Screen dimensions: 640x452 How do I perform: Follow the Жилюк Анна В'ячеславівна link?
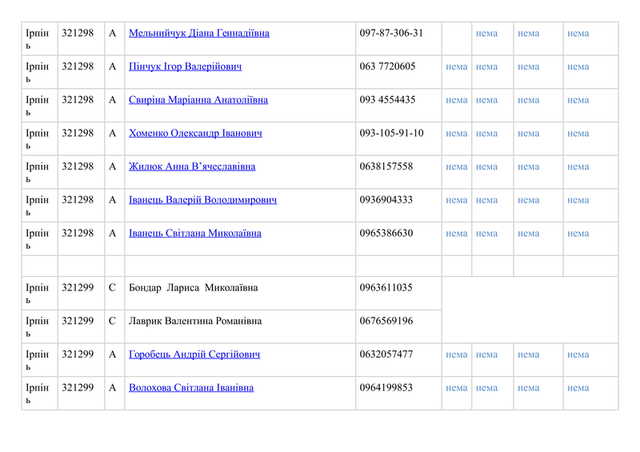pyautogui.click(x=192, y=167)
